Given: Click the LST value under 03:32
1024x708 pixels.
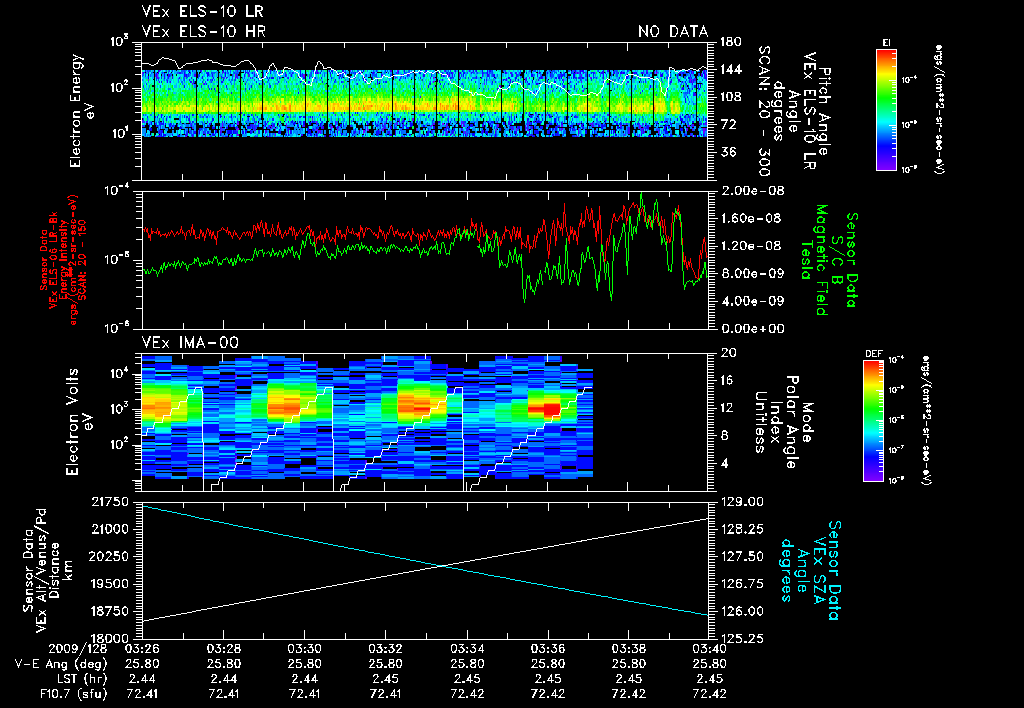Looking at the screenshot, I should click(x=386, y=679).
